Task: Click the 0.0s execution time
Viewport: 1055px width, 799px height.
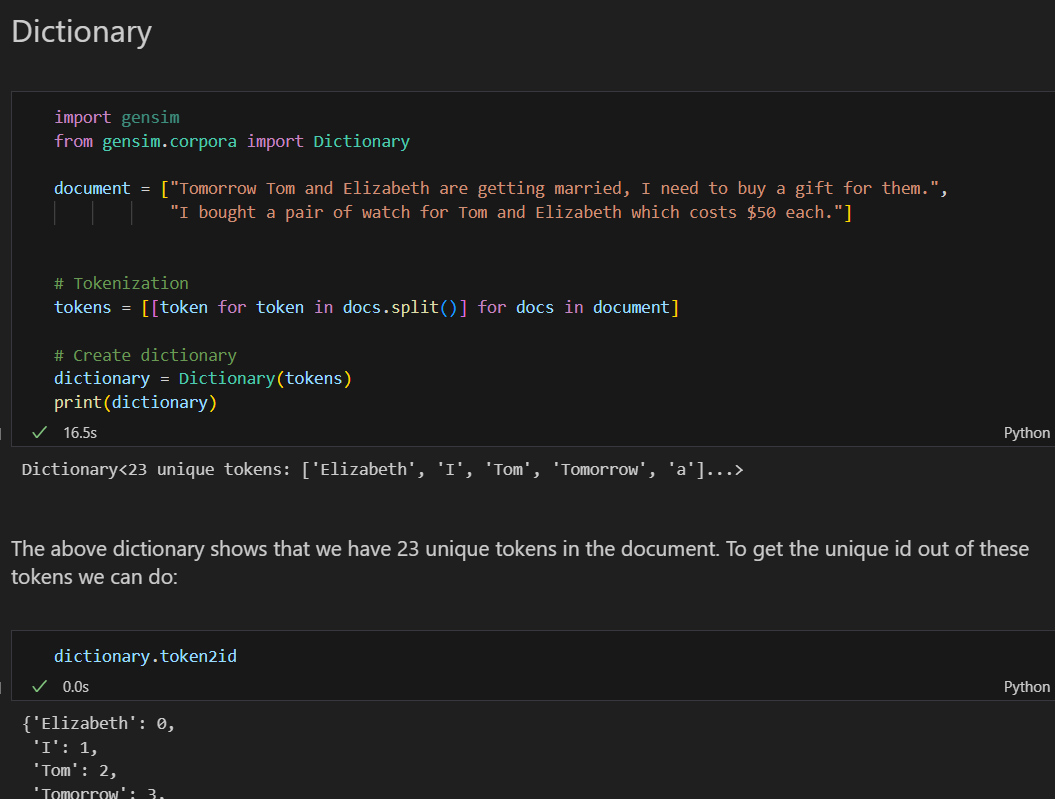Action: click(x=76, y=687)
